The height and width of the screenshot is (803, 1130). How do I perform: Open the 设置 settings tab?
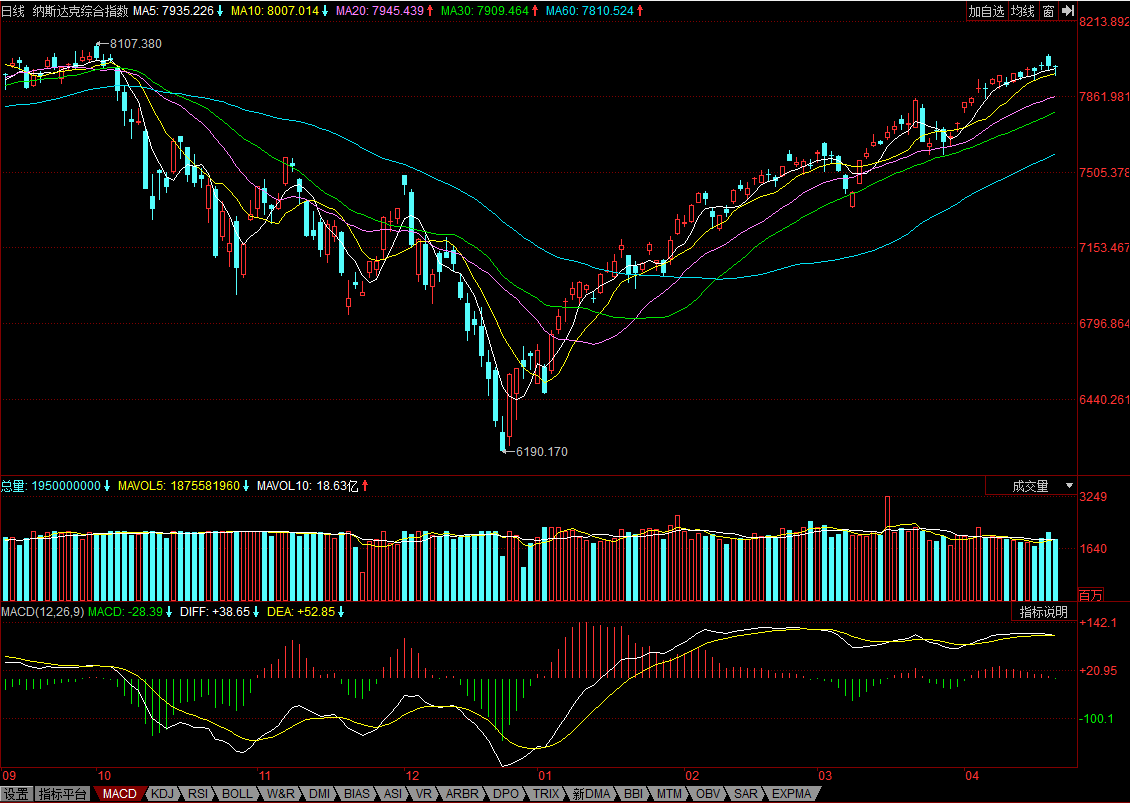point(16,794)
